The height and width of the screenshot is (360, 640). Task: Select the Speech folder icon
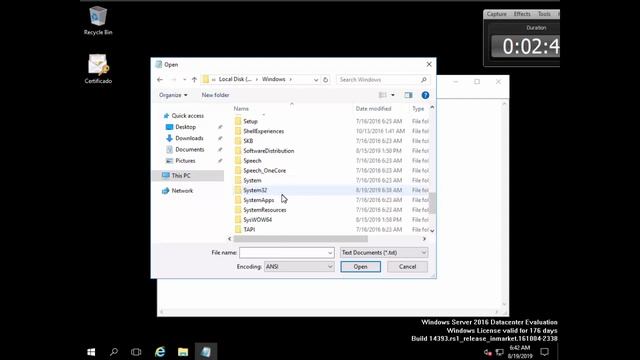(238, 160)
